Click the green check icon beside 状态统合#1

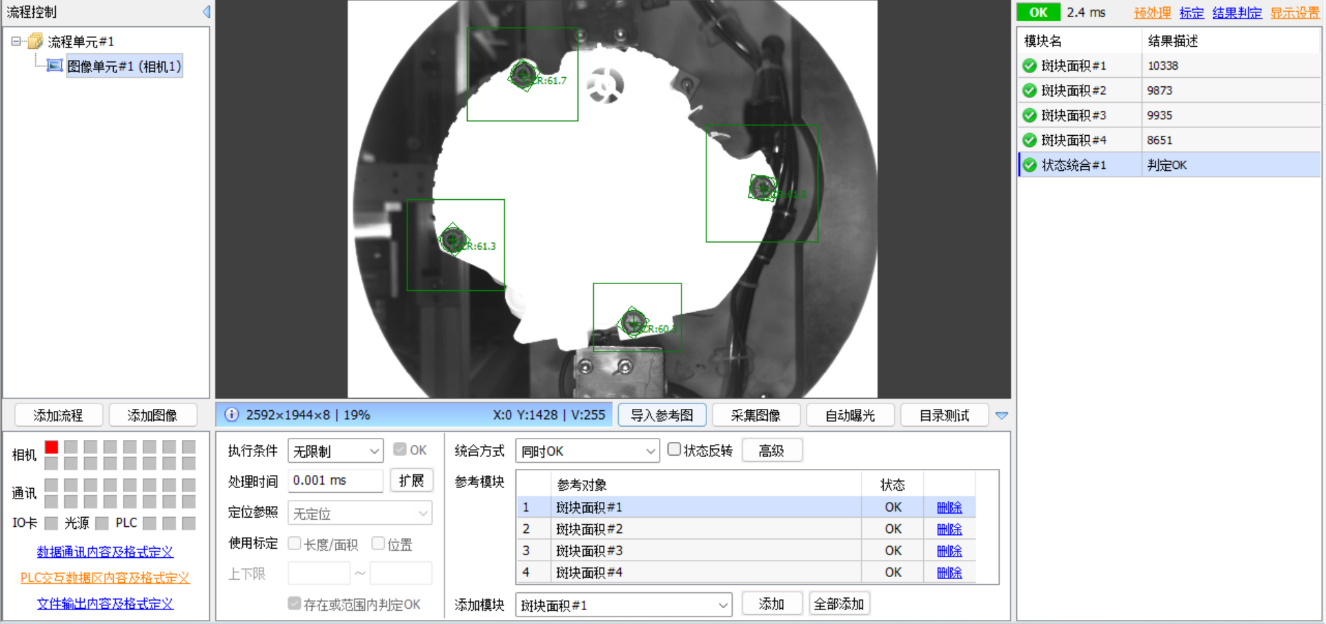[1029, 165]
